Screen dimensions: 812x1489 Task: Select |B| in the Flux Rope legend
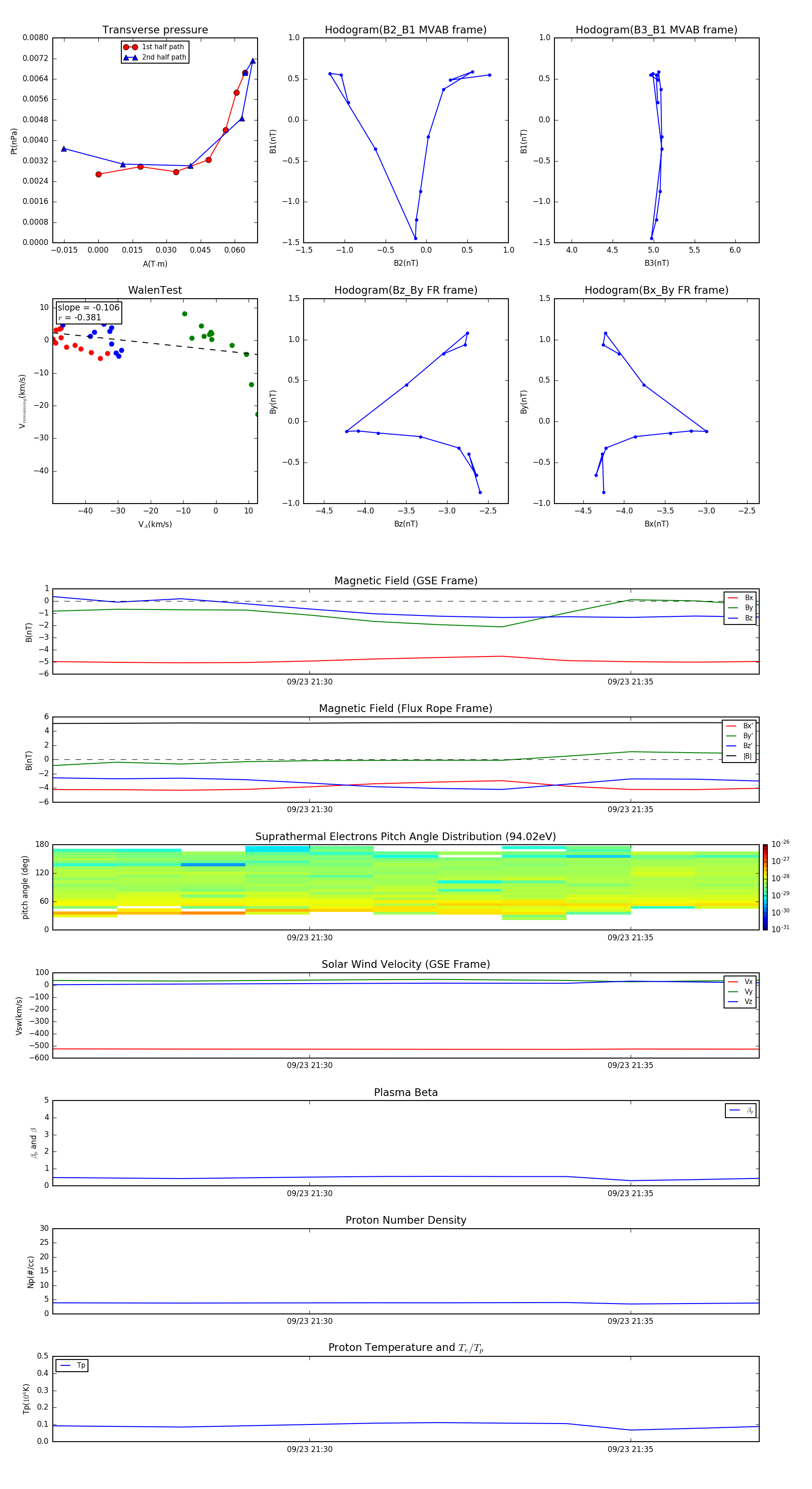coord(739,756)
